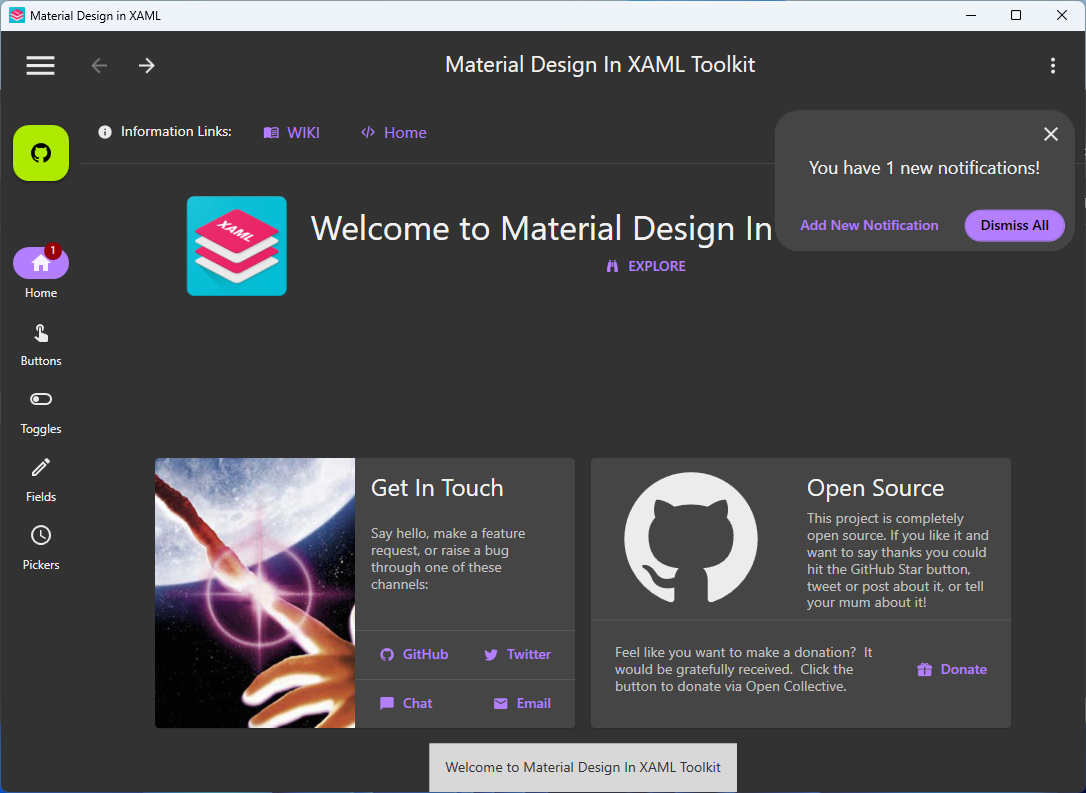Click the 'Get In Touch' card heading

pos(437,488)
